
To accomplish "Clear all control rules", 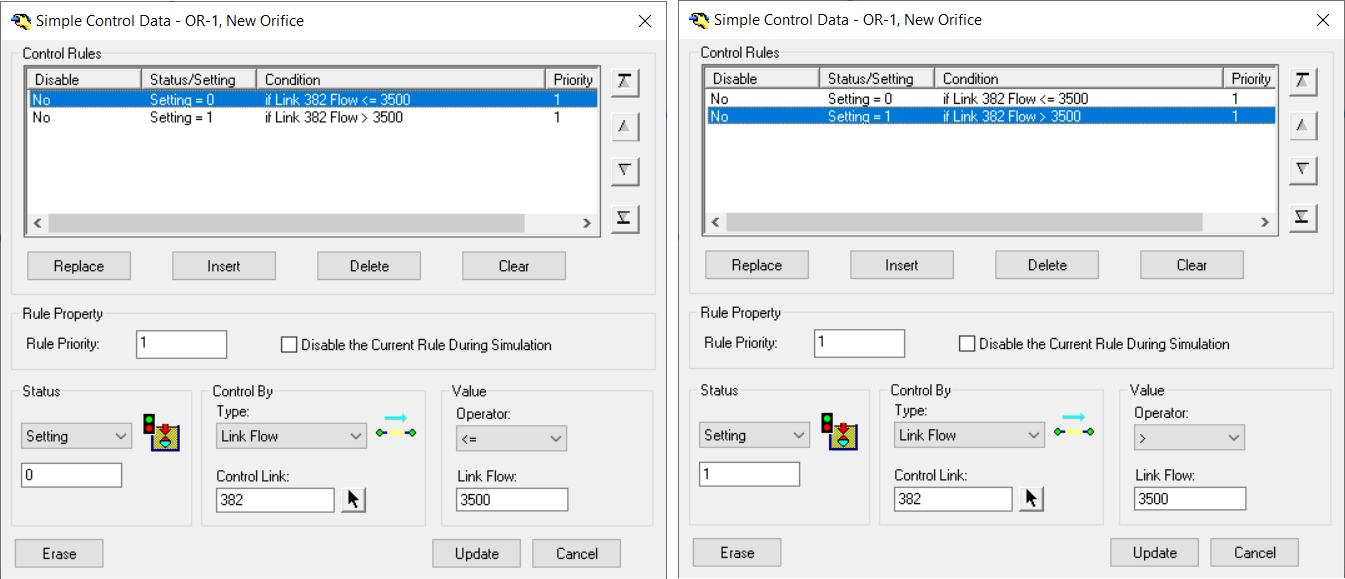I will [513, 265].
